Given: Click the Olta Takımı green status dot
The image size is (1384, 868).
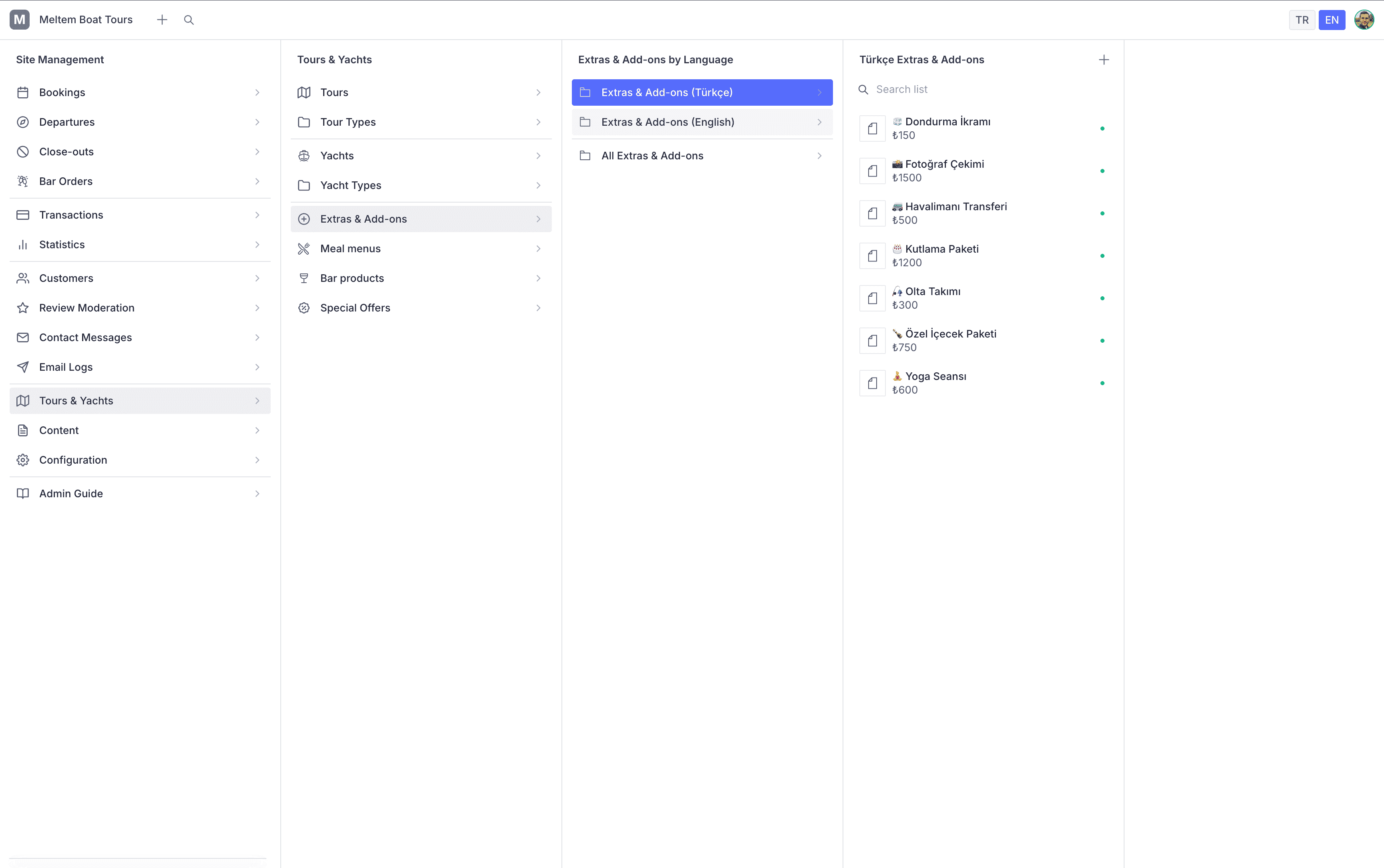Looking at the screenshot, I should point(1102,299).
